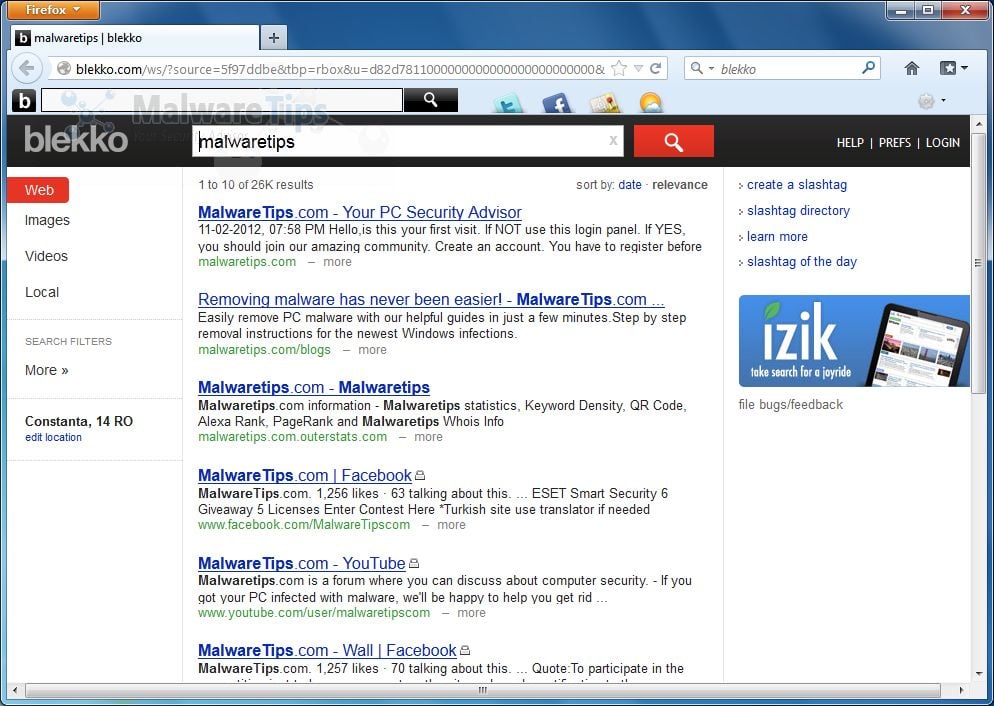Switch to Images search
994x706 pixels.
(x=47, y=221)
